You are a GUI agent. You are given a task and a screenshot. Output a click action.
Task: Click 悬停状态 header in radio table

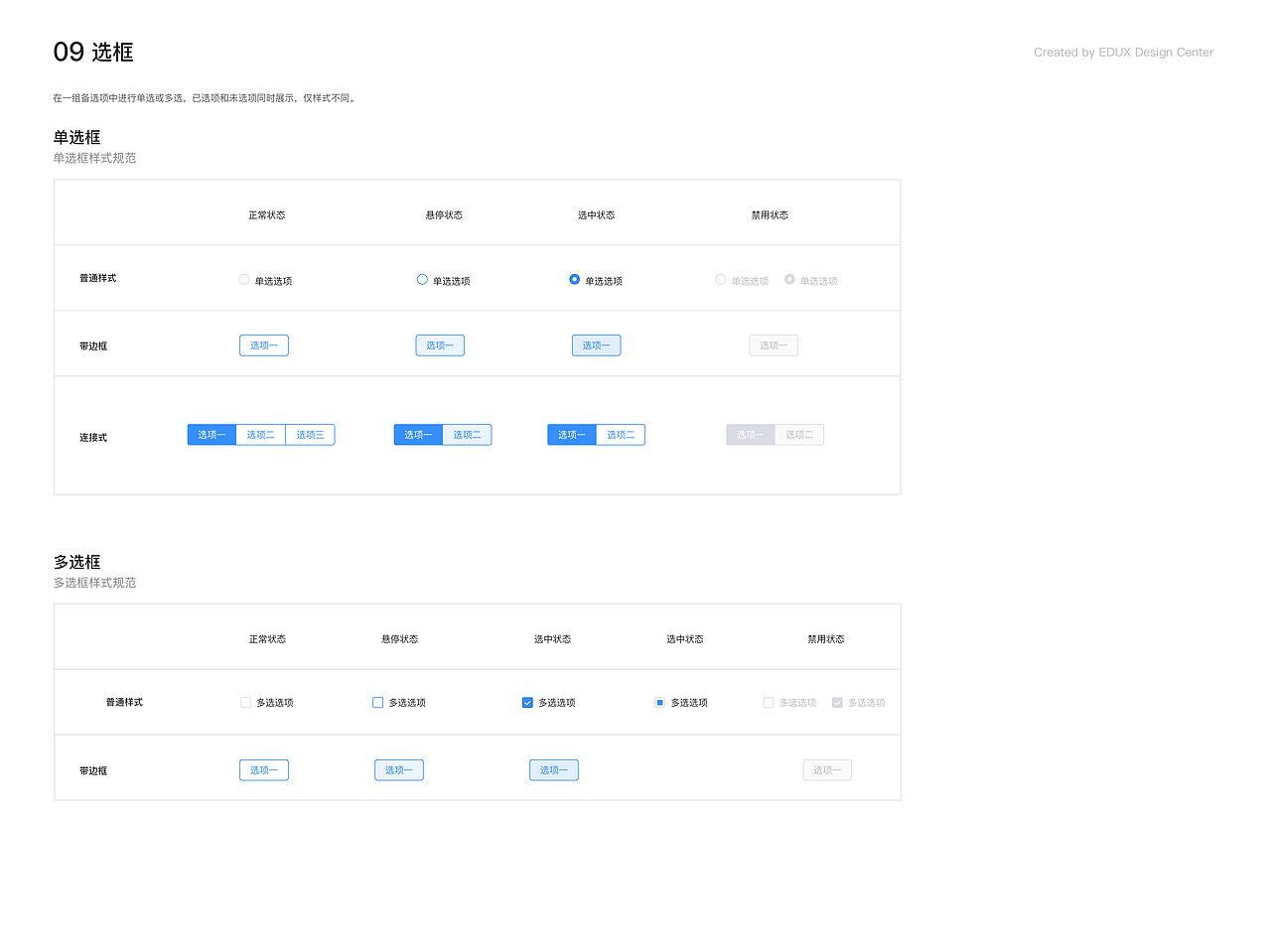444,215
